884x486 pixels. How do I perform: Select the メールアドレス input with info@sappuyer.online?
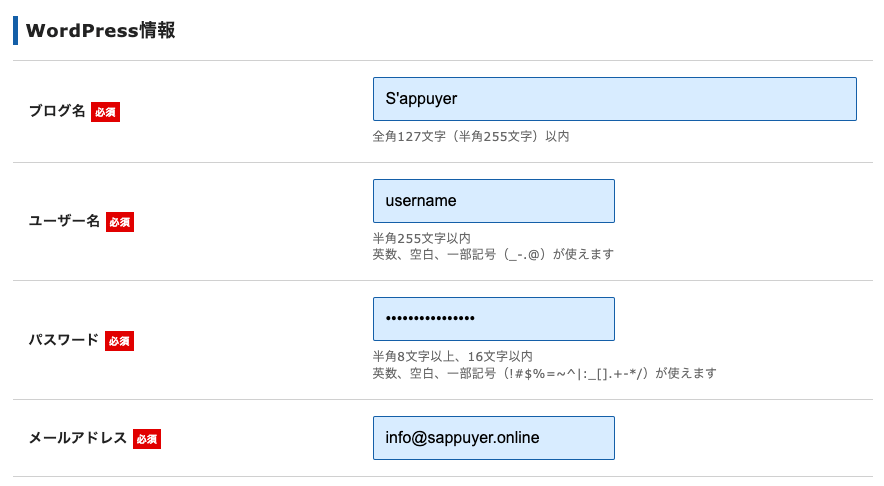coord(493,438)
